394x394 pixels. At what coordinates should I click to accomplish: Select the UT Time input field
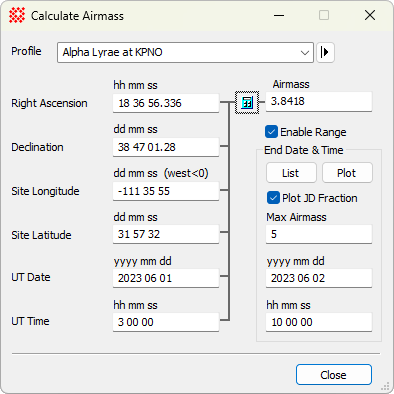coord(166,322)
